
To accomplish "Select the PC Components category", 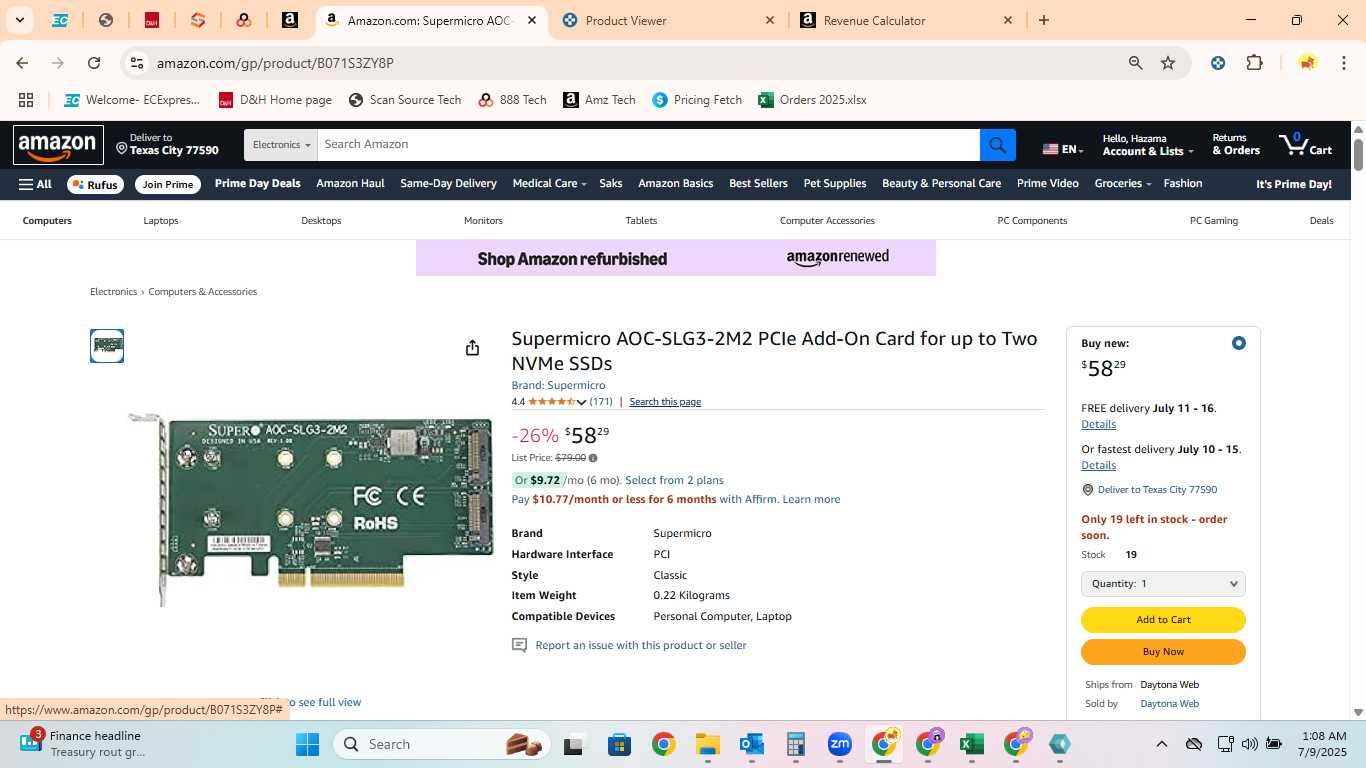I will [1032, 221].
